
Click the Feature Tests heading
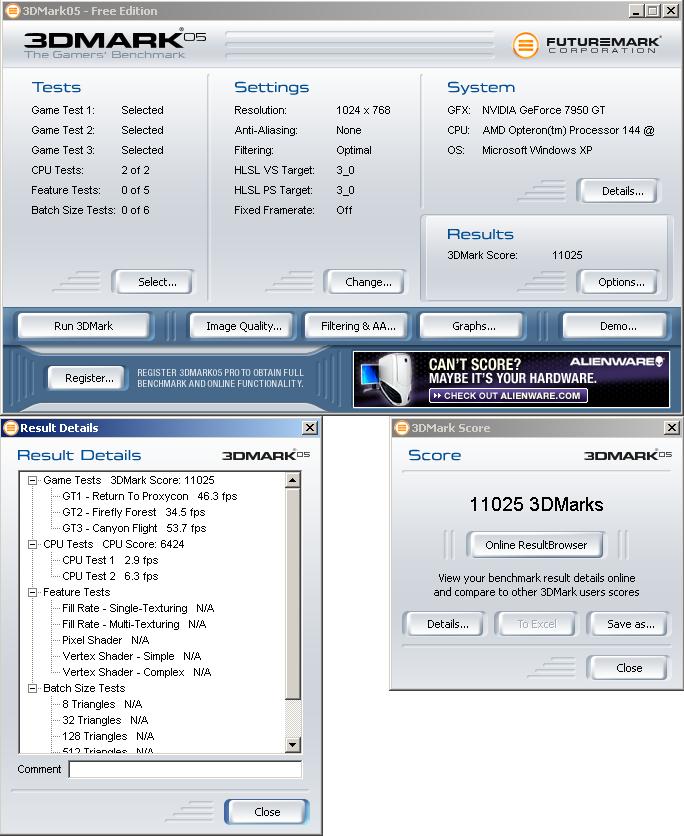pyautogui.click(x=76, y=592)
